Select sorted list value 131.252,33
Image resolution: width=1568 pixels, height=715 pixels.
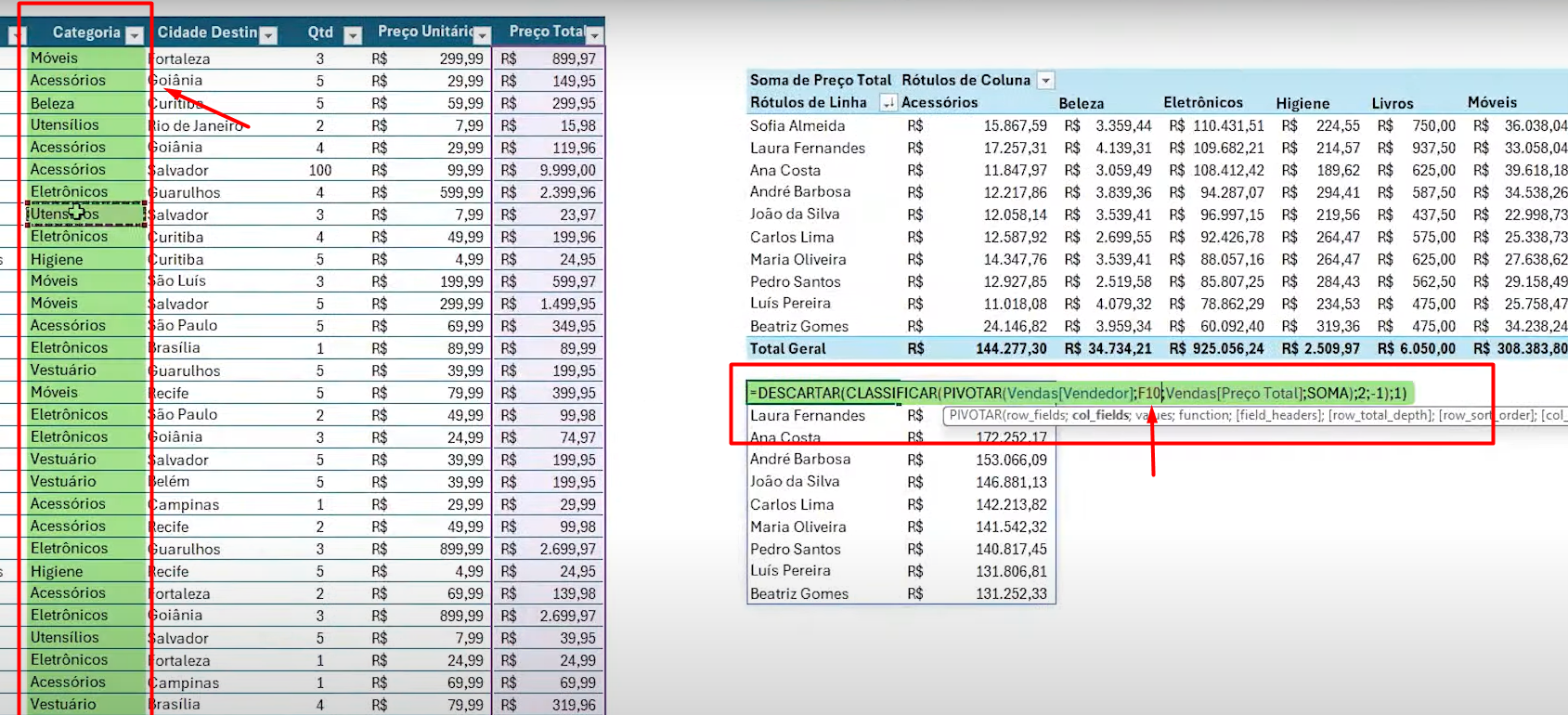(x=1011, y=593)
